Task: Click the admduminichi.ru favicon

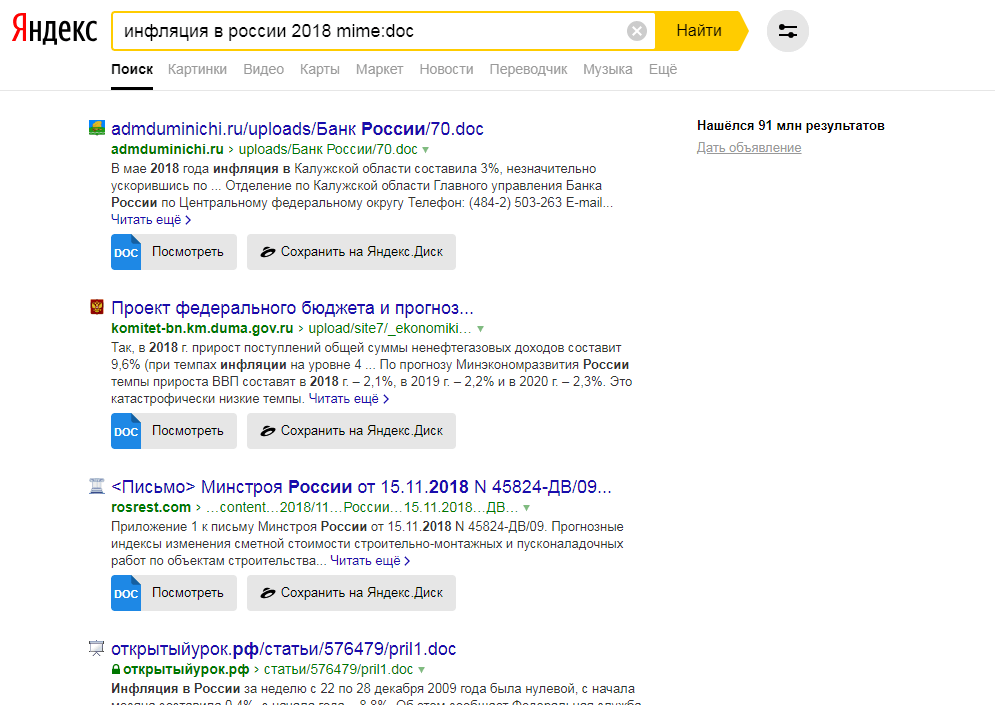Action: click(x=96, y=128)
